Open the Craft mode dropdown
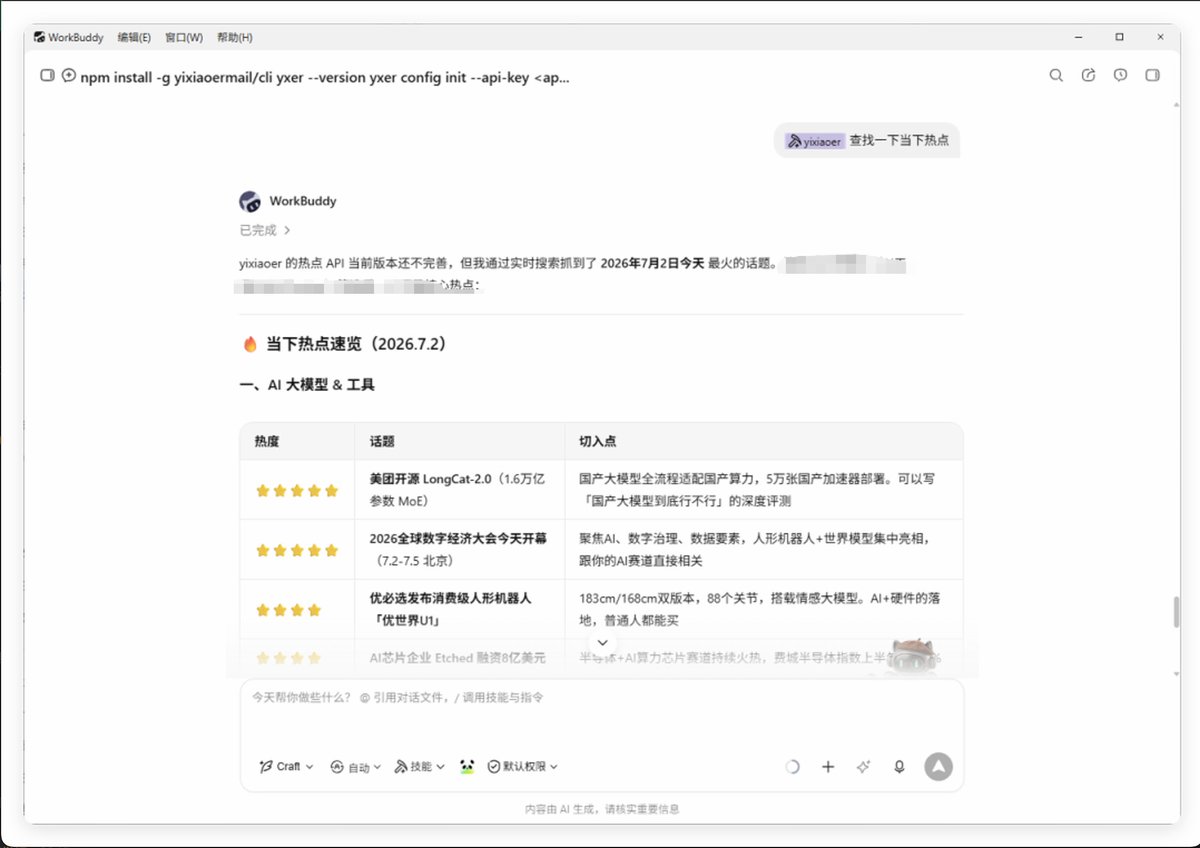1200x848 pixels. (286, 766)
